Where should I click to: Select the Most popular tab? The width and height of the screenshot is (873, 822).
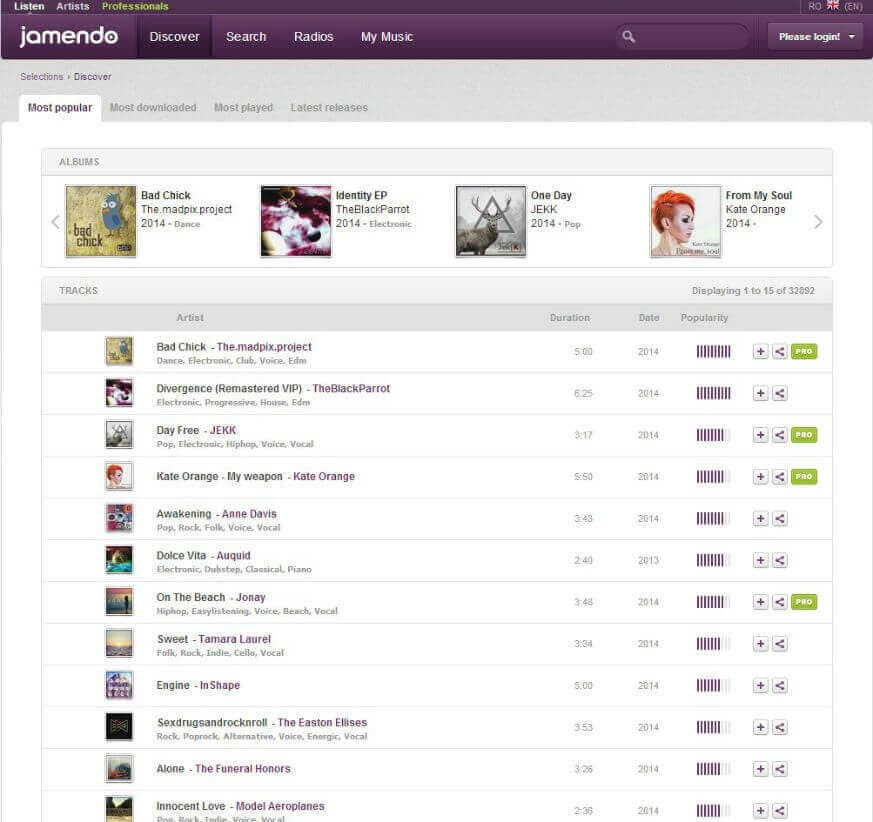point(60,107)
